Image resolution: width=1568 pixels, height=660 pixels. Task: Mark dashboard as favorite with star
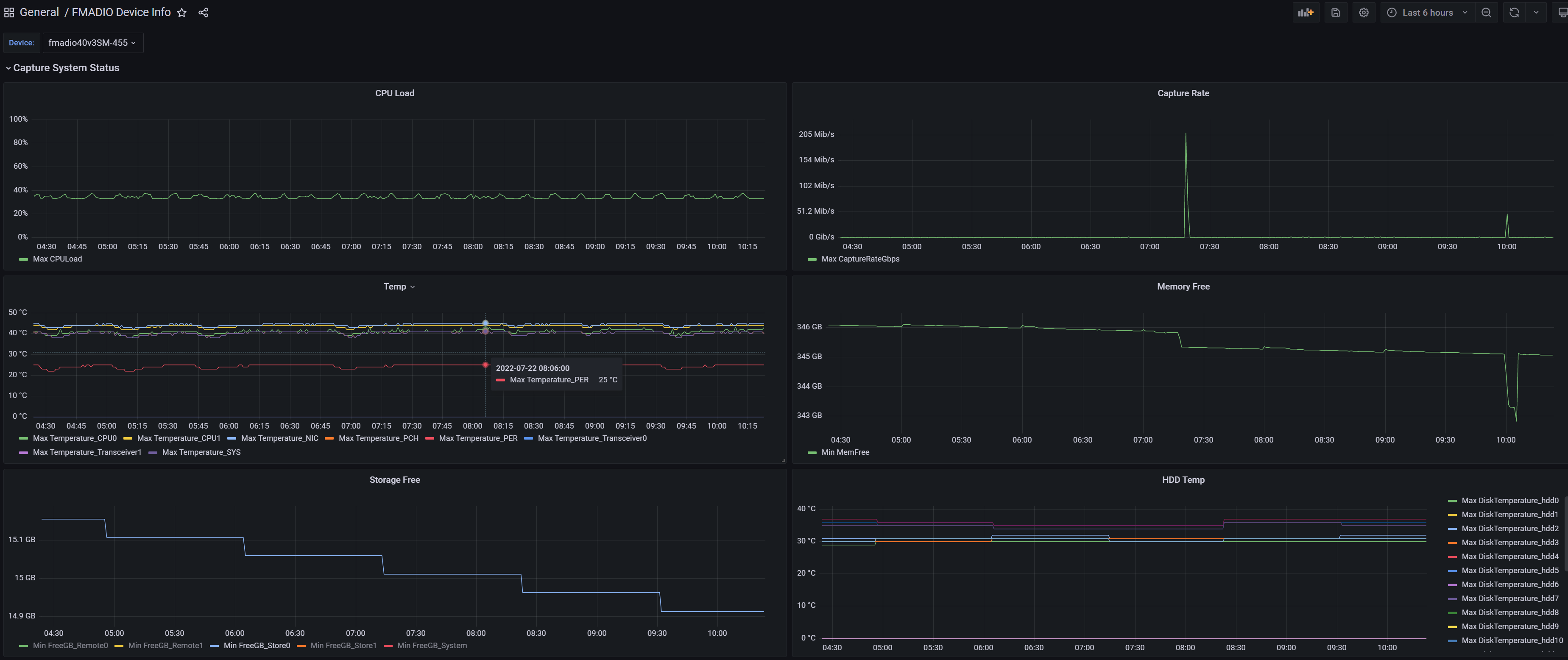181,13
